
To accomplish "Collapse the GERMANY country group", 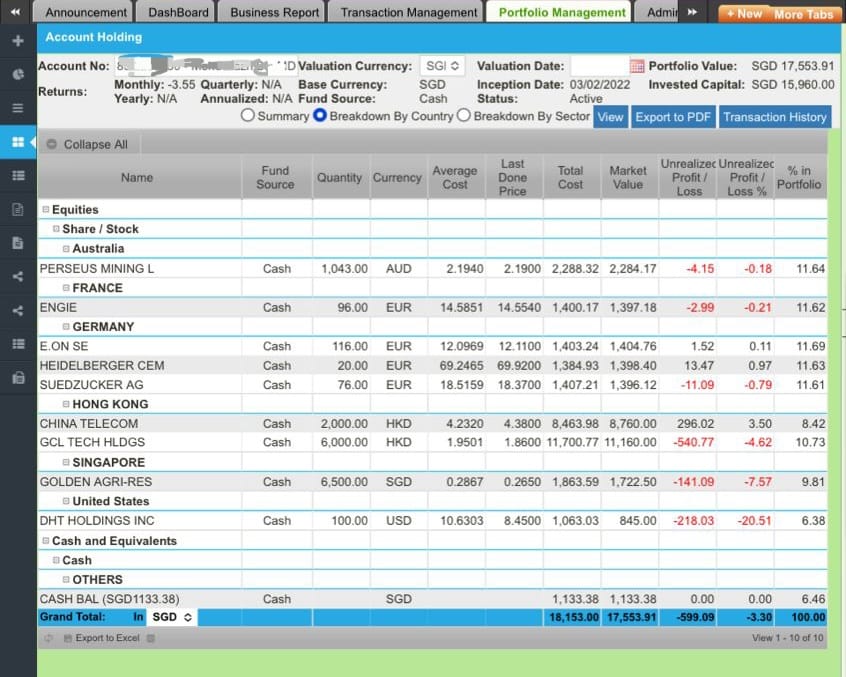I will click(x=66, y=327).
